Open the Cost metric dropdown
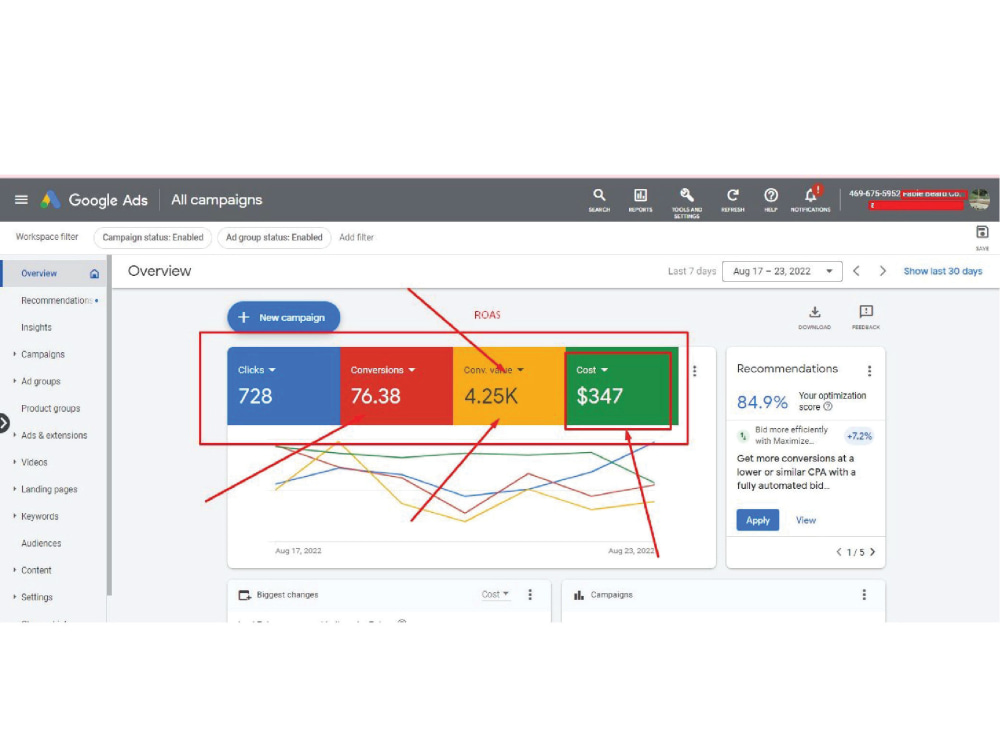1000x750 pixels. (592, 370)
